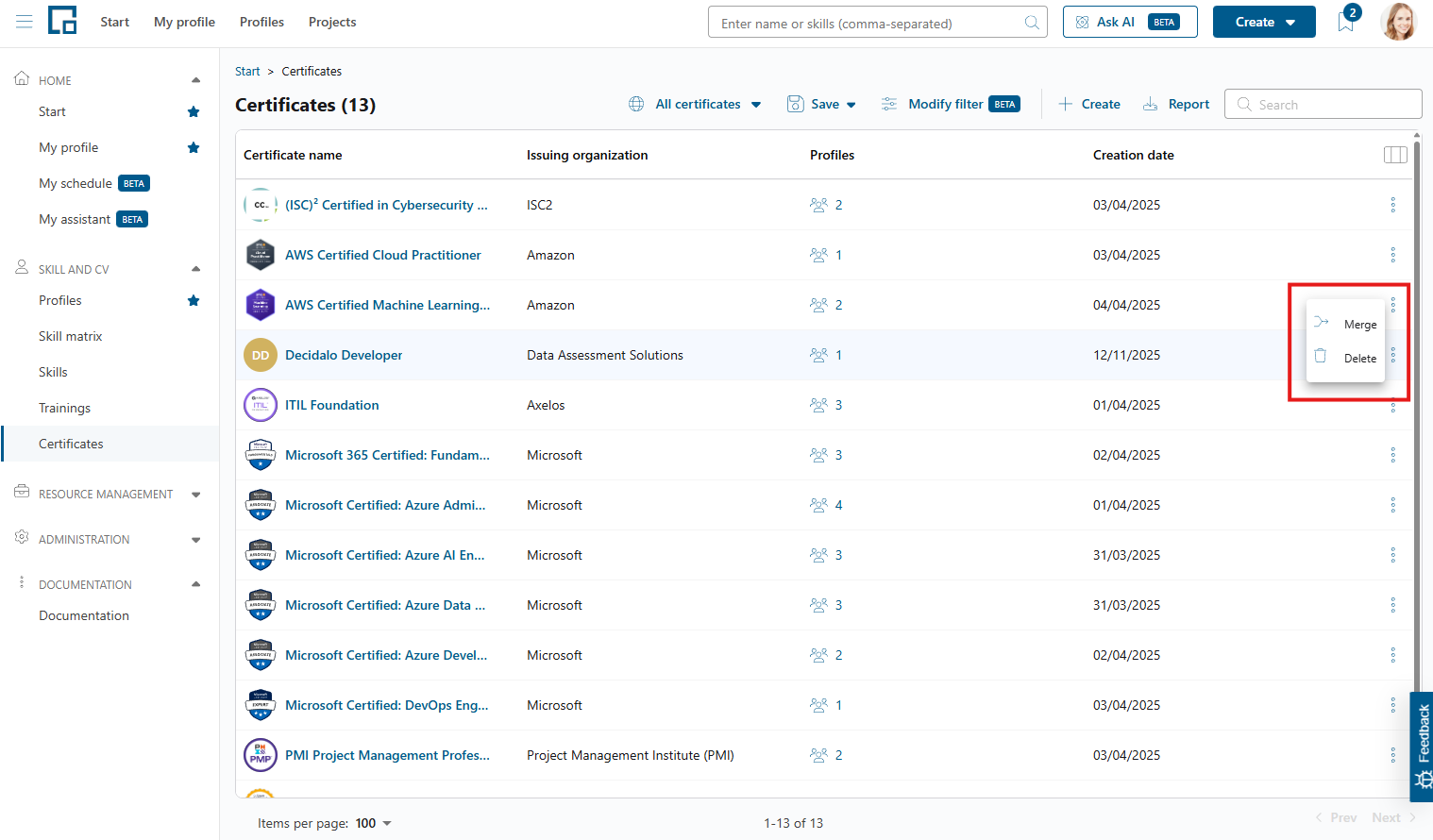Open the Create dropdown in the header

point(1264,22)
